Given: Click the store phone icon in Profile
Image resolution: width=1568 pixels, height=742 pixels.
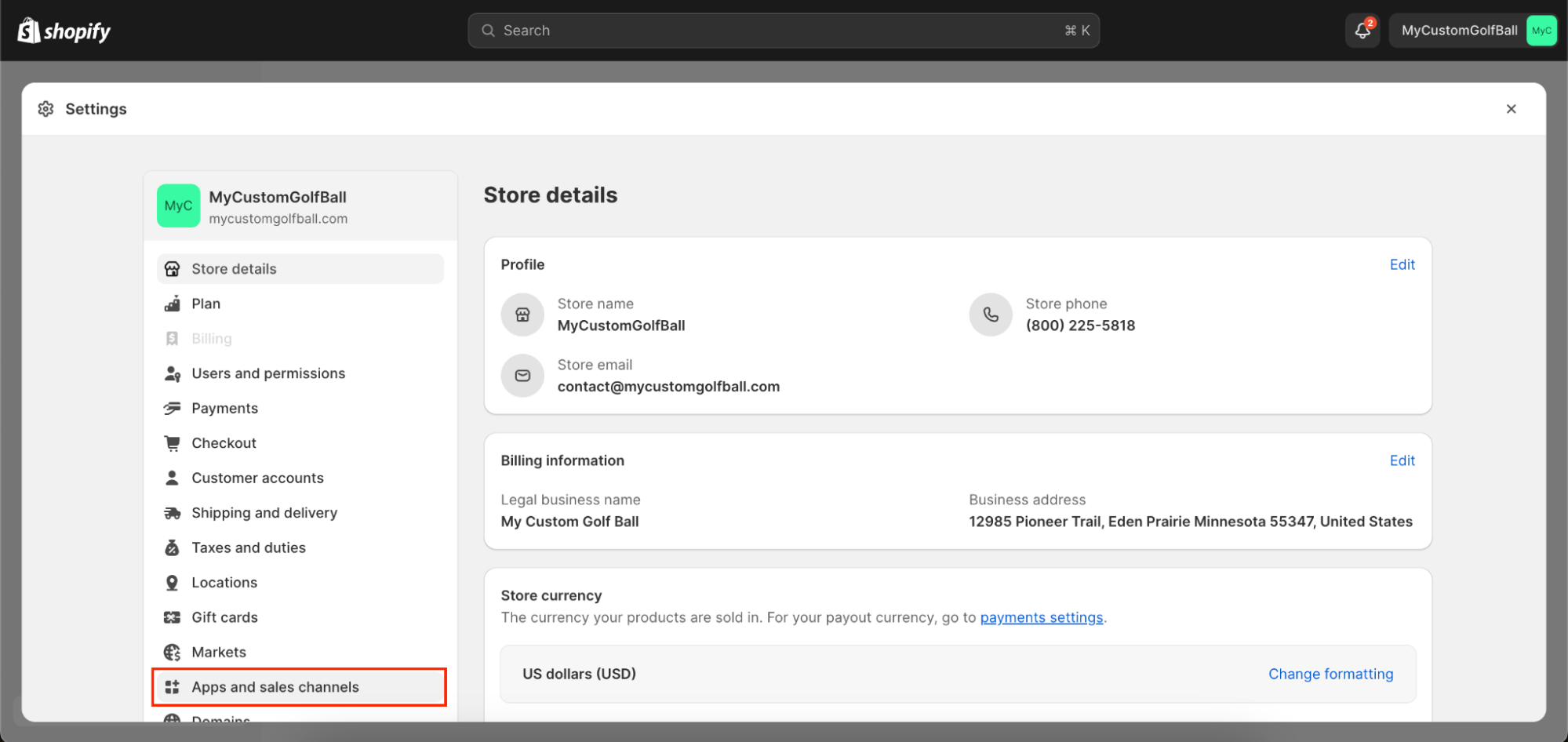Looking at the screenshot, I should pos(991,315).
